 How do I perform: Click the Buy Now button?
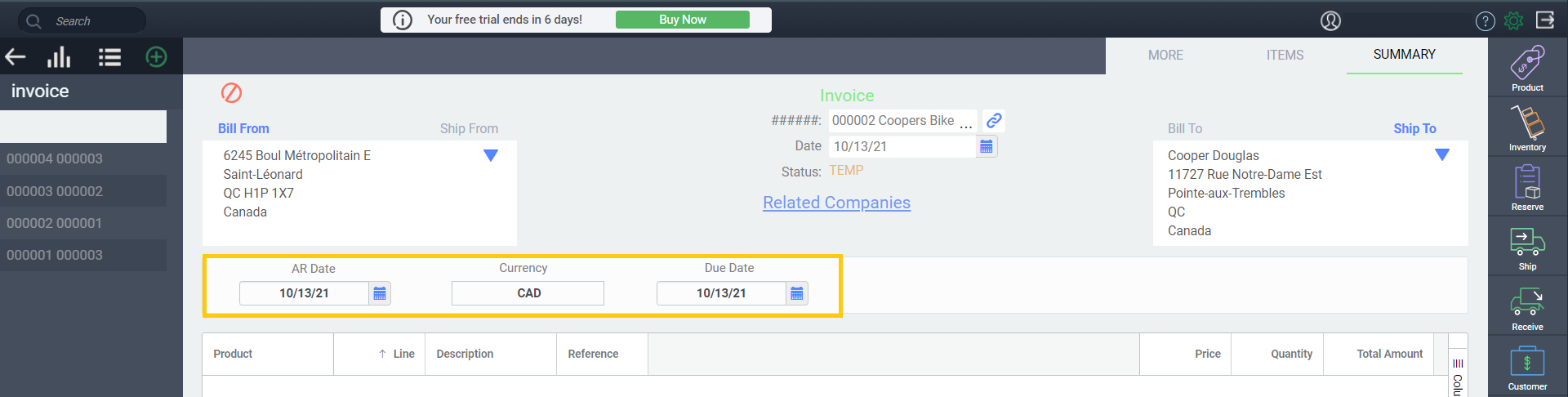coord(683,20)
